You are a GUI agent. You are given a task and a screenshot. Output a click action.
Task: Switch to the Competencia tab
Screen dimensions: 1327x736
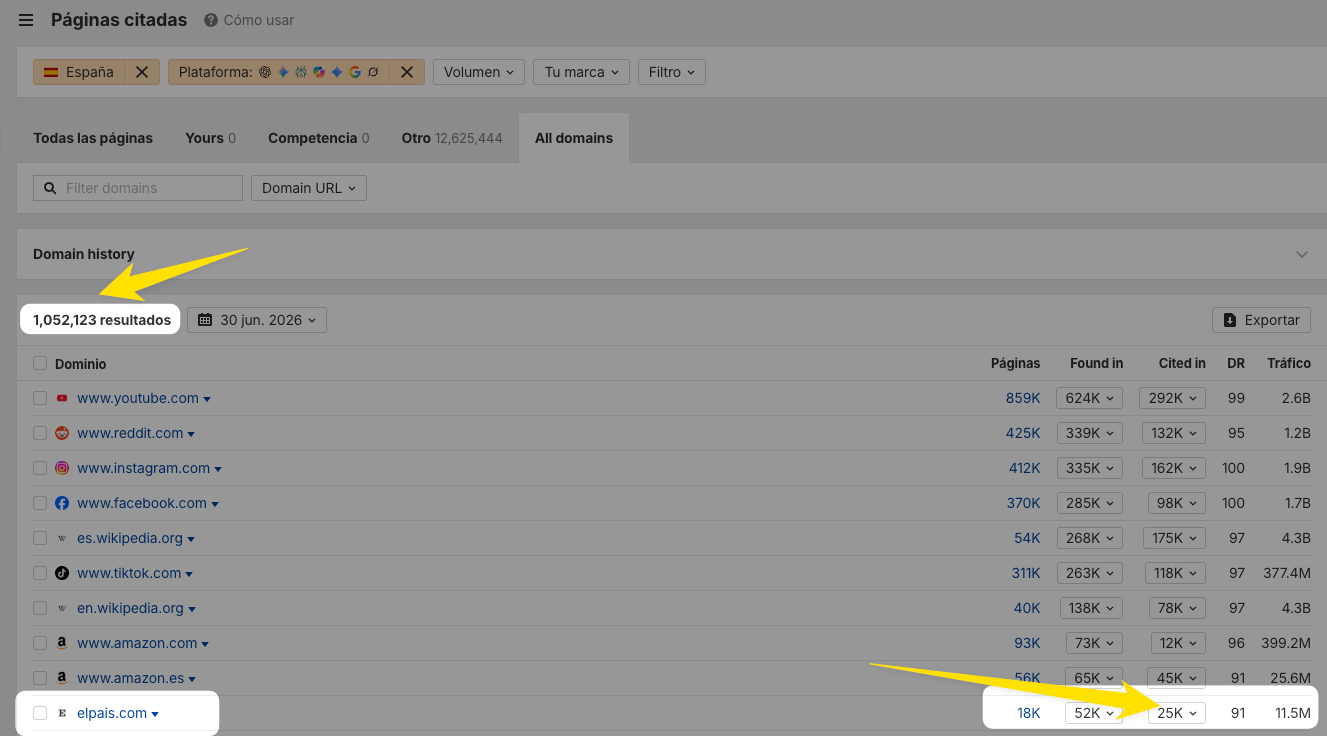pos(318,138)
